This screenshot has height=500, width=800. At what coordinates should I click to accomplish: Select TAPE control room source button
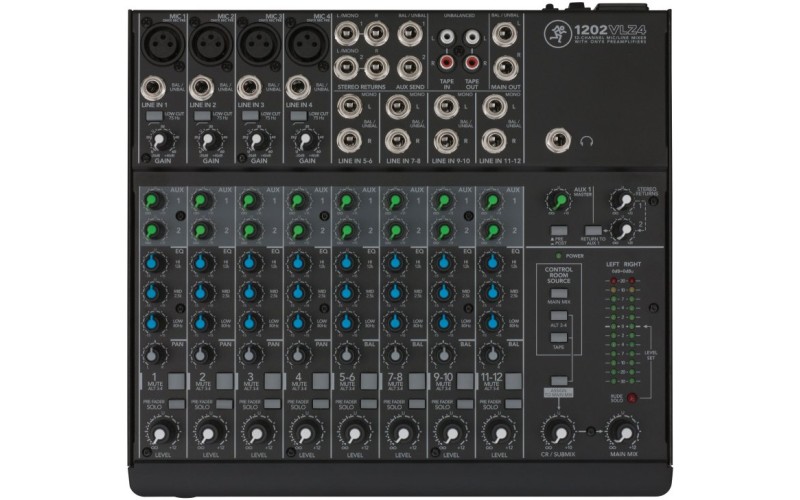click(x=559, y=338)
